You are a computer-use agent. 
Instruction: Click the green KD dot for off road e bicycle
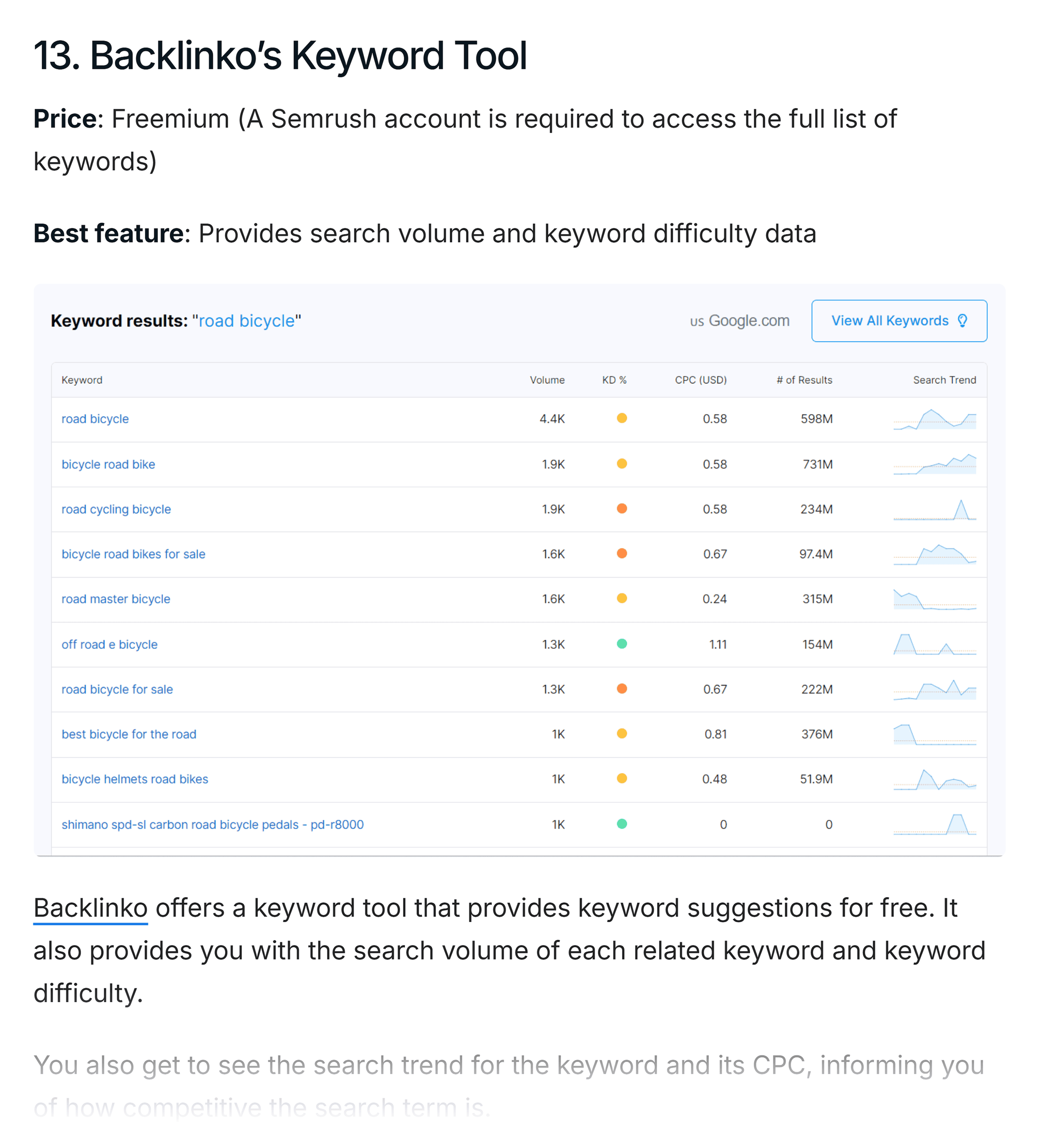click(x=622, y=643)
